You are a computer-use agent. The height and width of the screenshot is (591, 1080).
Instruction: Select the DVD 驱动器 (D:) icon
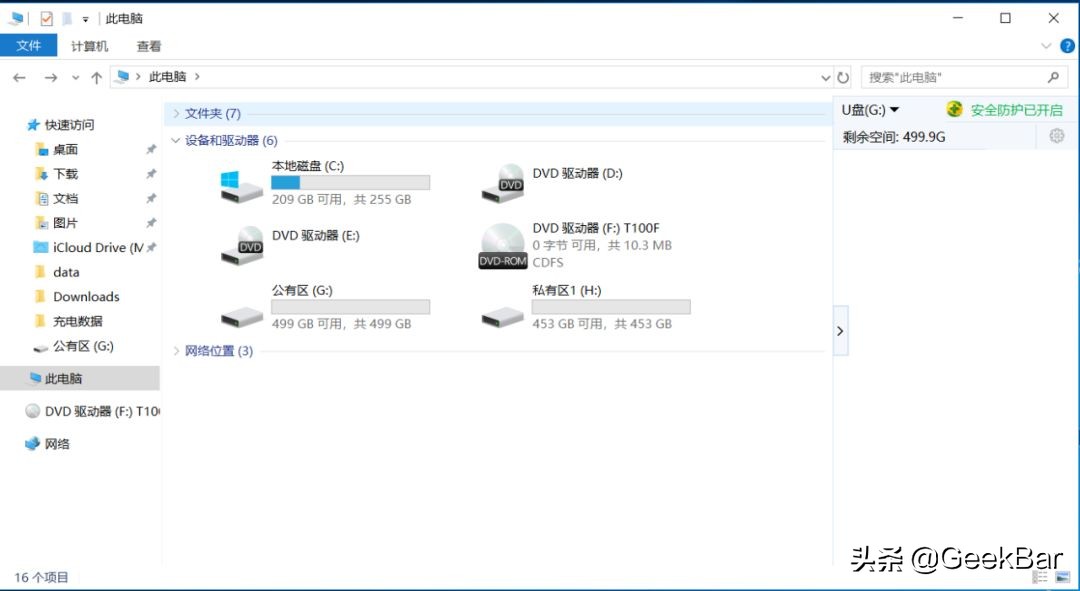point(502,184)
